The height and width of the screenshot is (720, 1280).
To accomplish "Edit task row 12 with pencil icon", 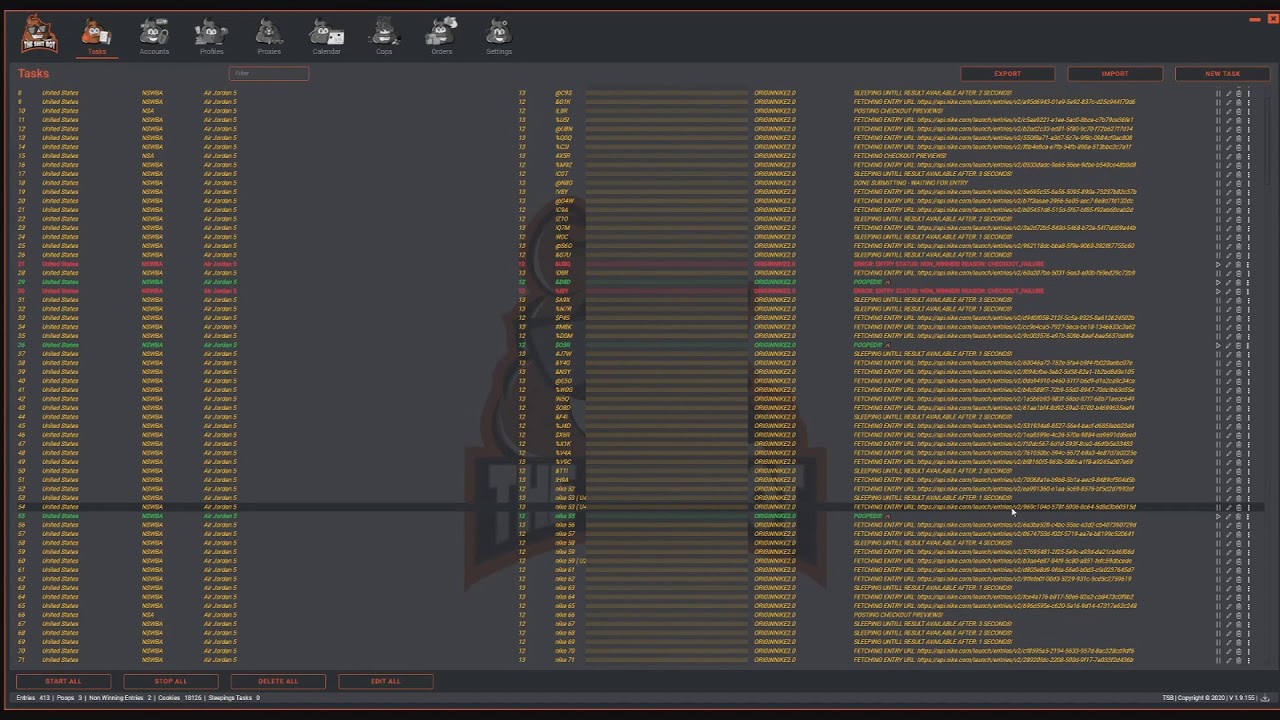I will (x=1229, y=129).
